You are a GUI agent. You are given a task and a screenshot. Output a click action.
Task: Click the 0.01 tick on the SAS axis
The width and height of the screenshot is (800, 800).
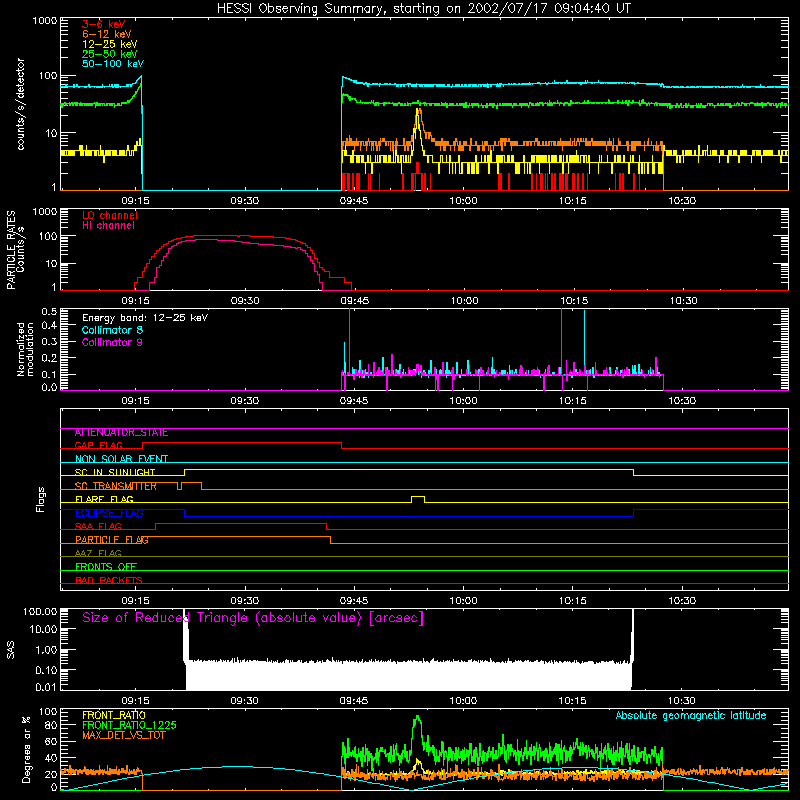click(x=46, y=687)
